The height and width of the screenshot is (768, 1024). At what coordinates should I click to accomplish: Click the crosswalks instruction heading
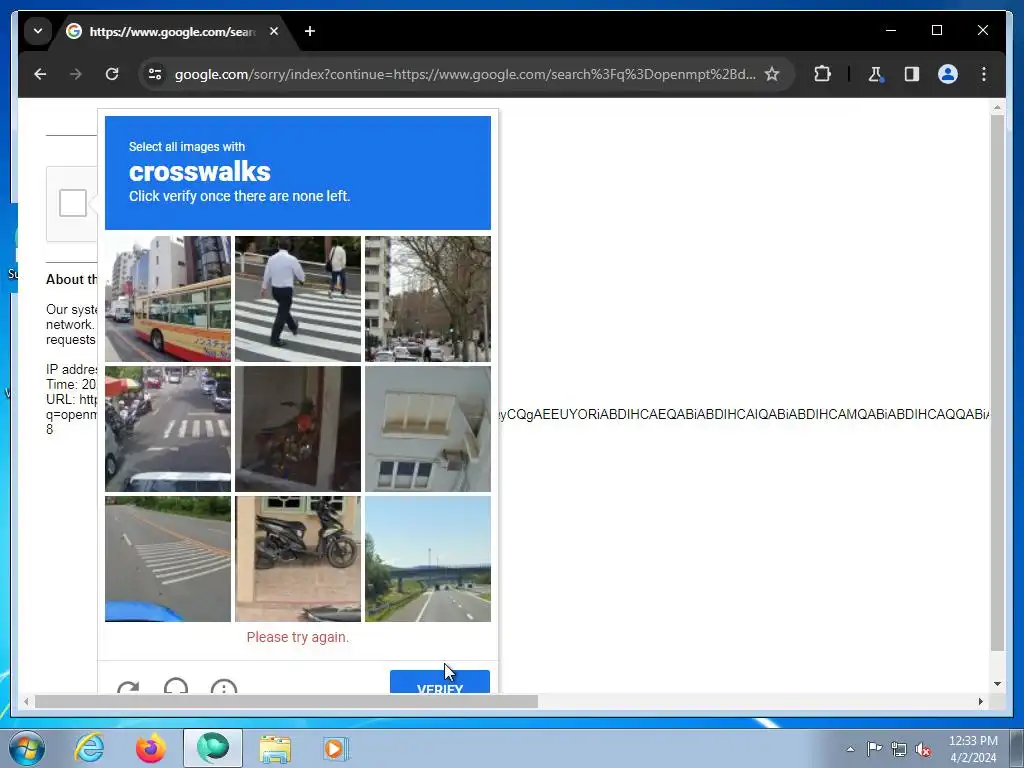200,172
